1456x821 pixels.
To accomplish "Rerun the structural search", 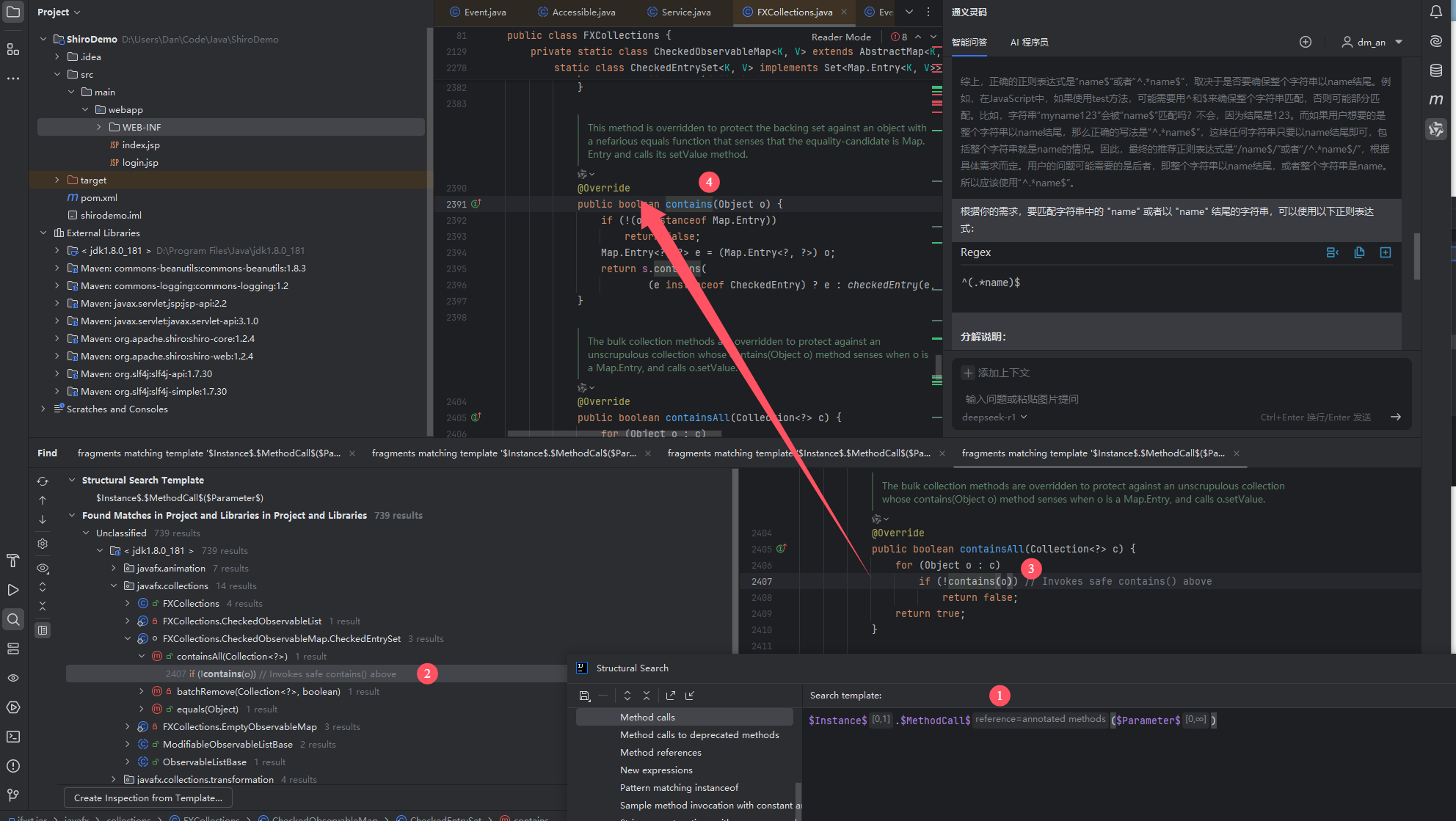I will point(43,481).
